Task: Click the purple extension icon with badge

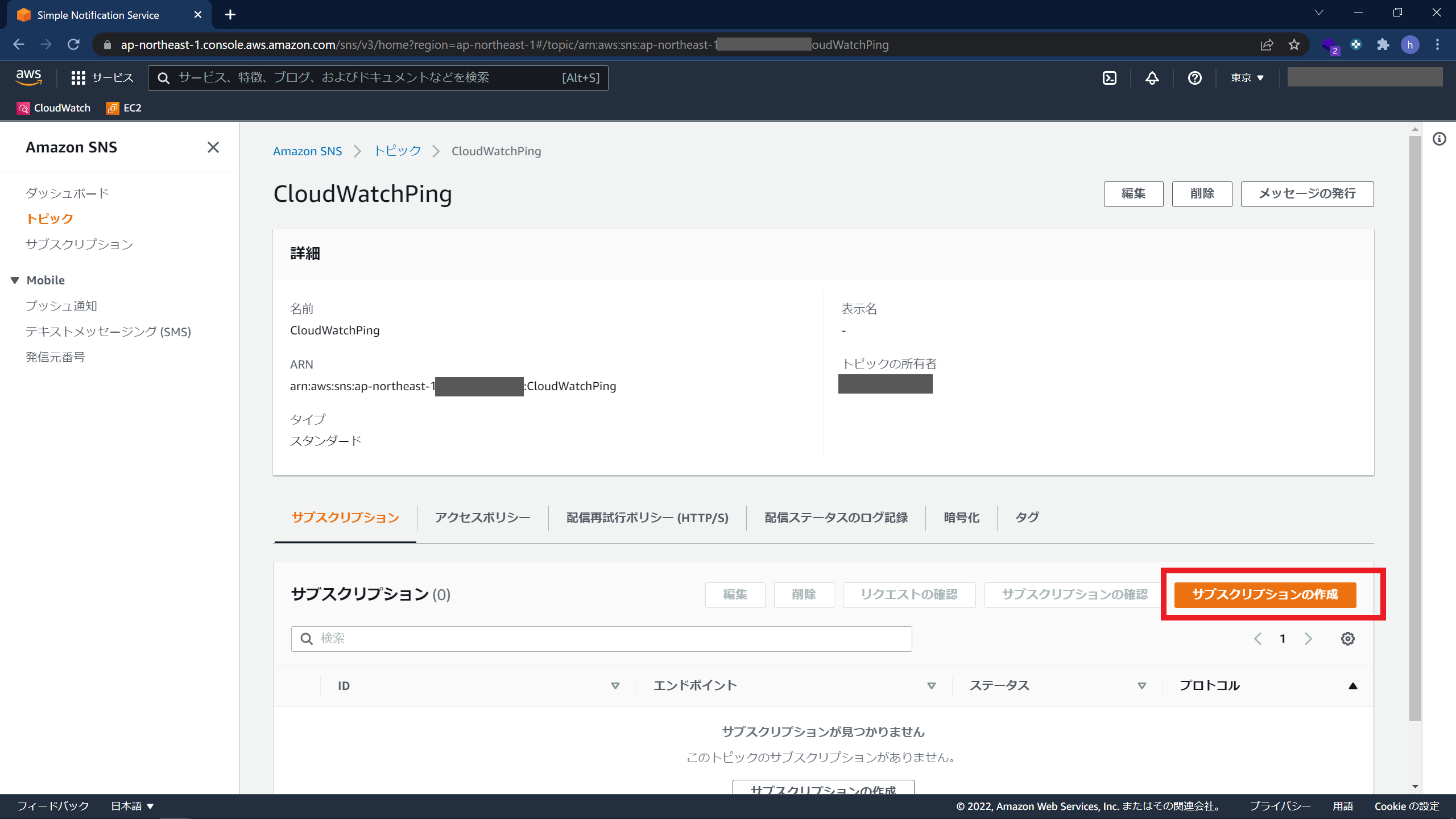Action: coord(1330,45)
